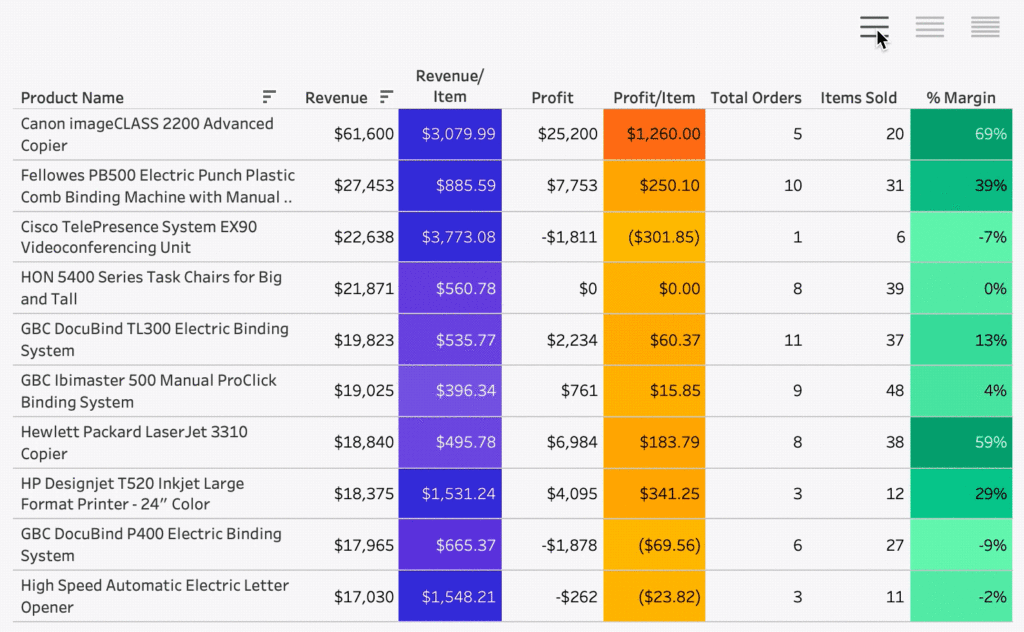Click the $61,600 revenue value

point(364,134)
